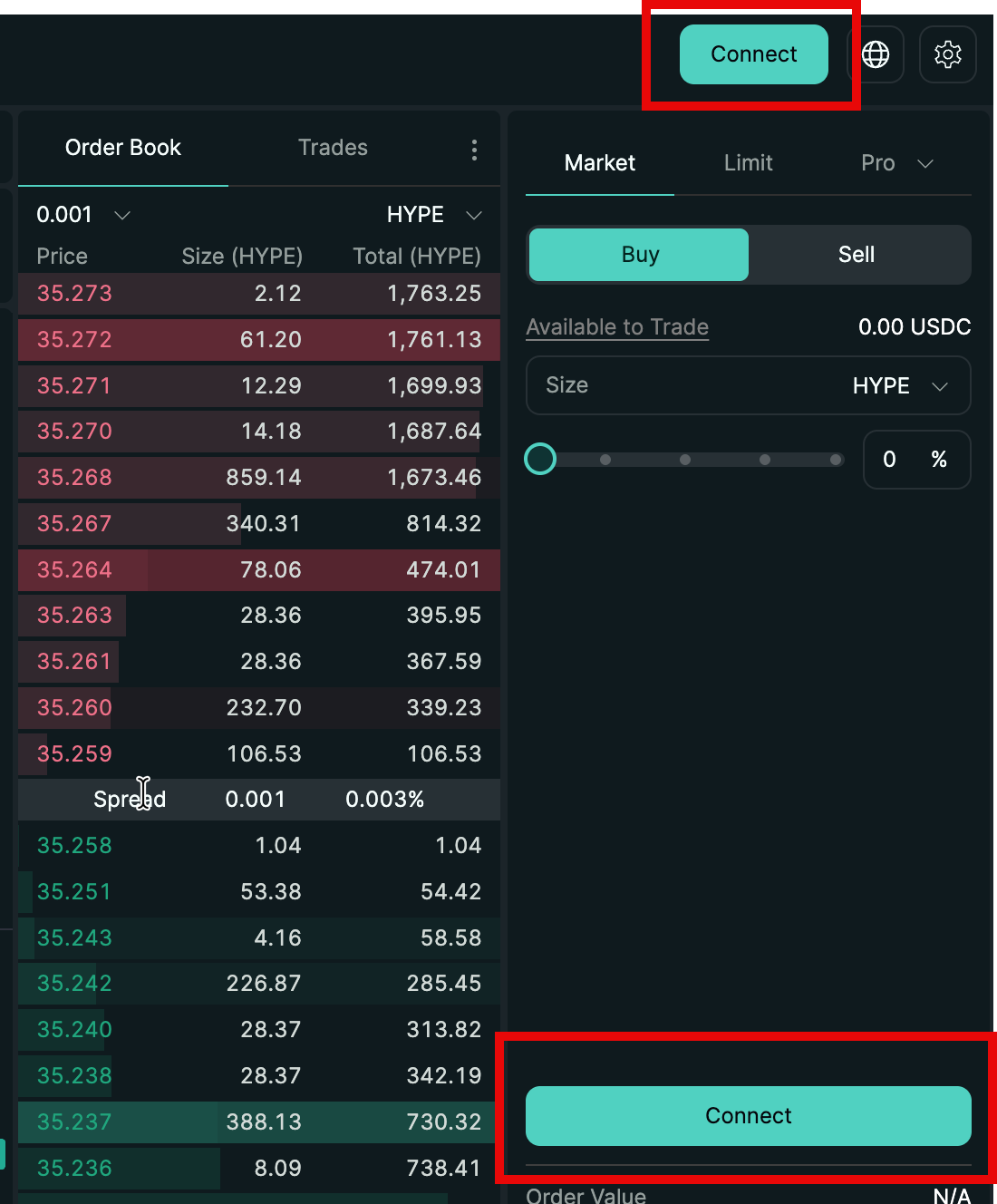Expand the 0.001 price grouping dropdown
Viewport: 997px width, 1204px height.
click(83, 215)
